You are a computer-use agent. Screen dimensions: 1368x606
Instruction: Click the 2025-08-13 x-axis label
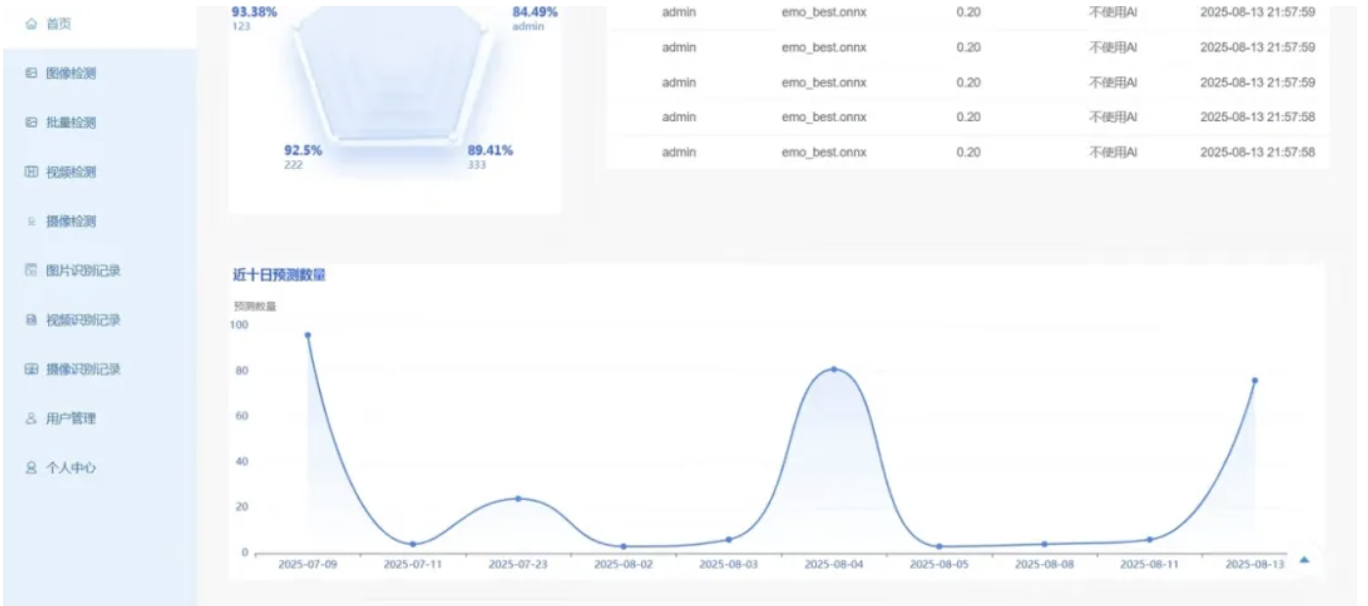point(1255,564)
